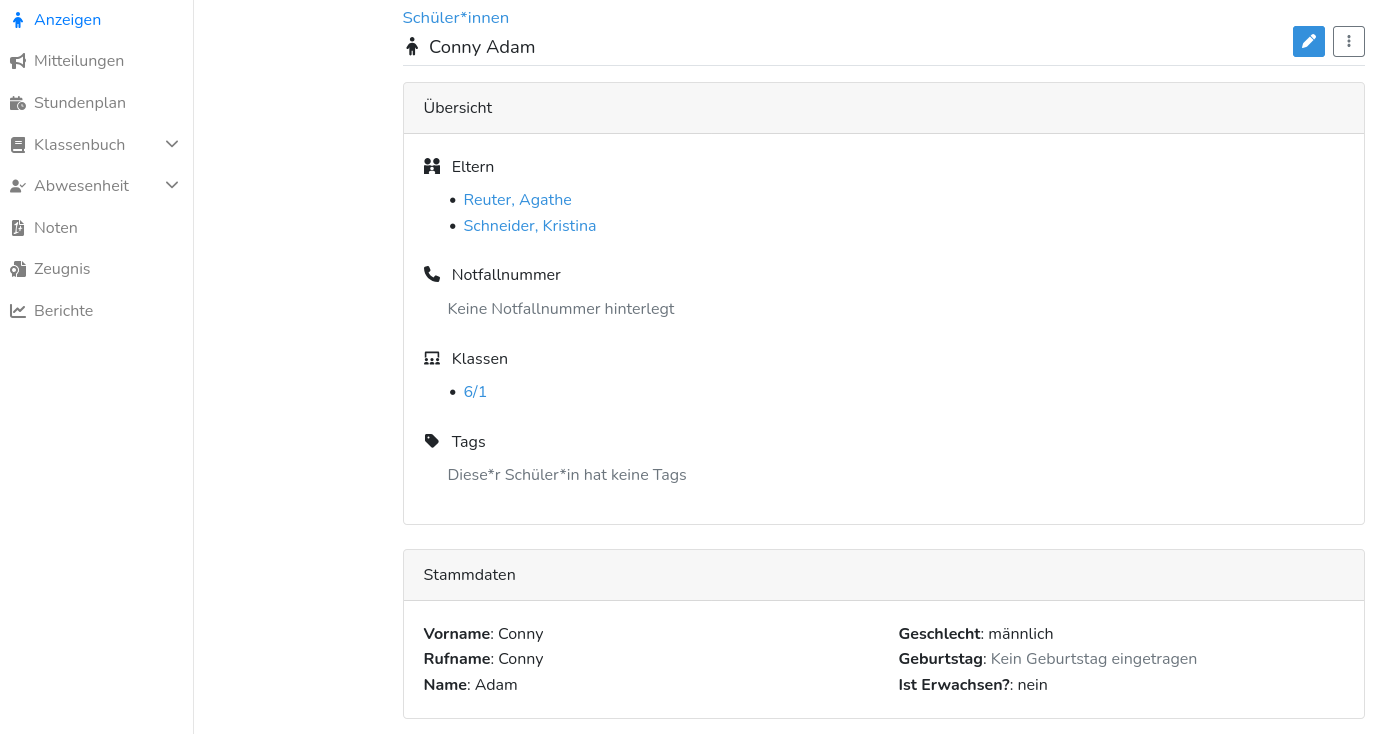The width and height of the screenshot is (1388, 734).
Task: Expand the Klassenbuch submenu chevron
Action: [172, 144]
